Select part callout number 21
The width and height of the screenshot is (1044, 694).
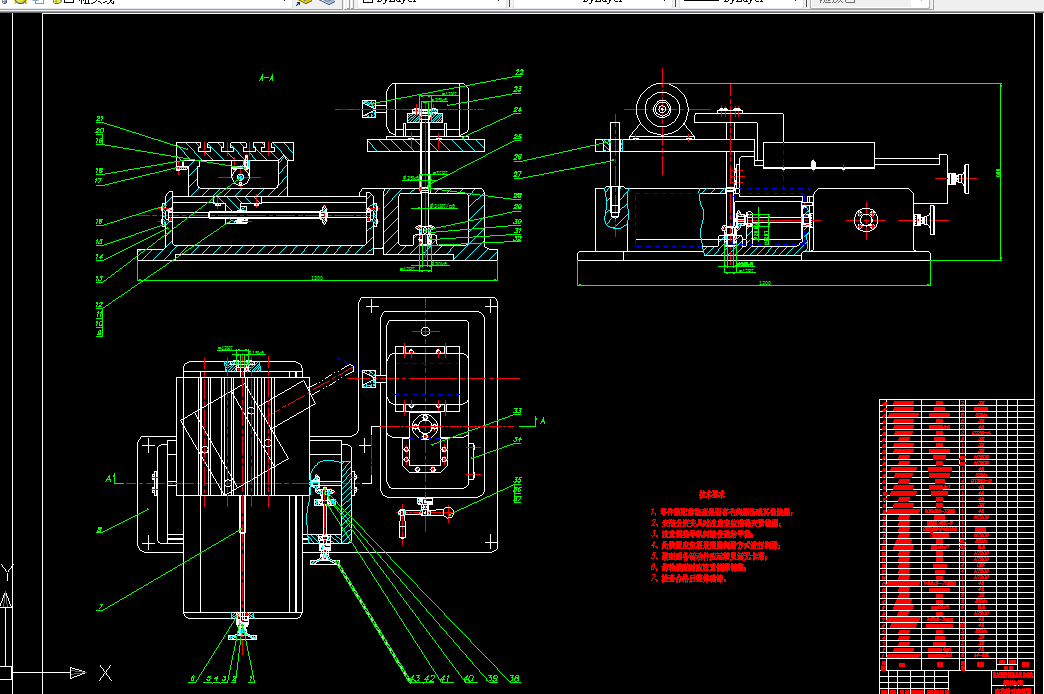(x=99, y=119)
